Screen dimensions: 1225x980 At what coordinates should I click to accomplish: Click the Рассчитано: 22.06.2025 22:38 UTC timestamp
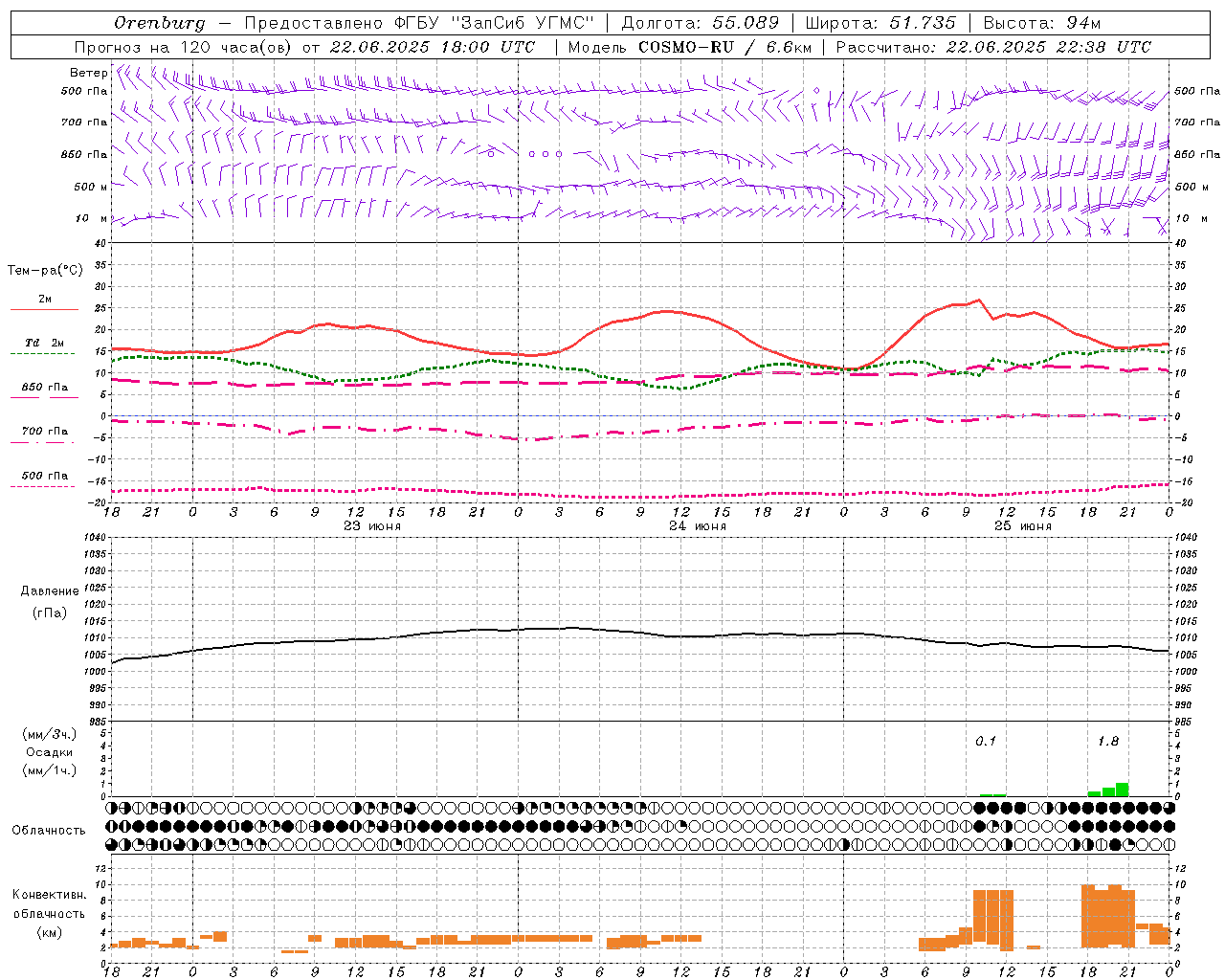[993, 47]
